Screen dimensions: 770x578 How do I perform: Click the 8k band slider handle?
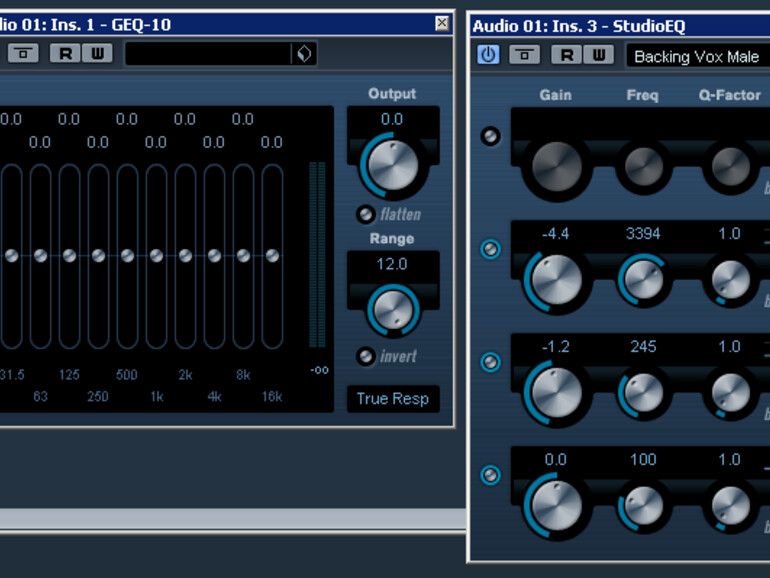pyautogui.click(x=244, y=256)
